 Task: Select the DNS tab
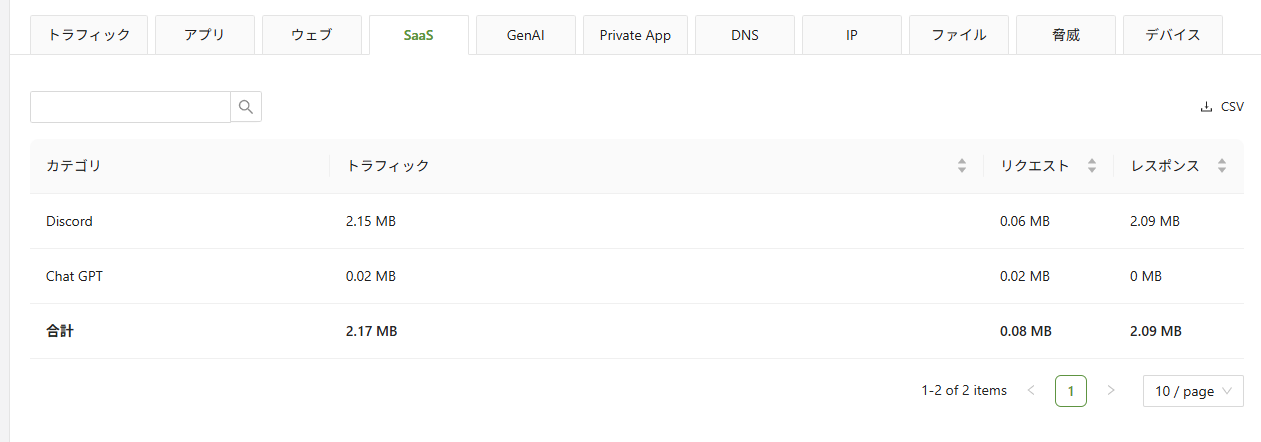(x=744, y=35)
